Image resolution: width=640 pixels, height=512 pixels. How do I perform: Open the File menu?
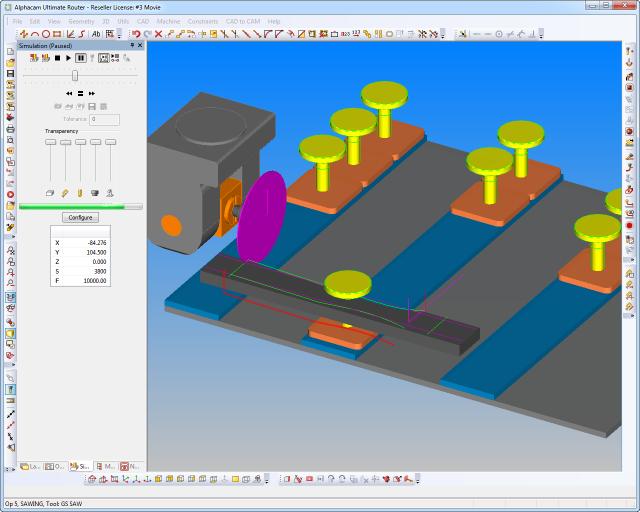[x=17, y=21]
